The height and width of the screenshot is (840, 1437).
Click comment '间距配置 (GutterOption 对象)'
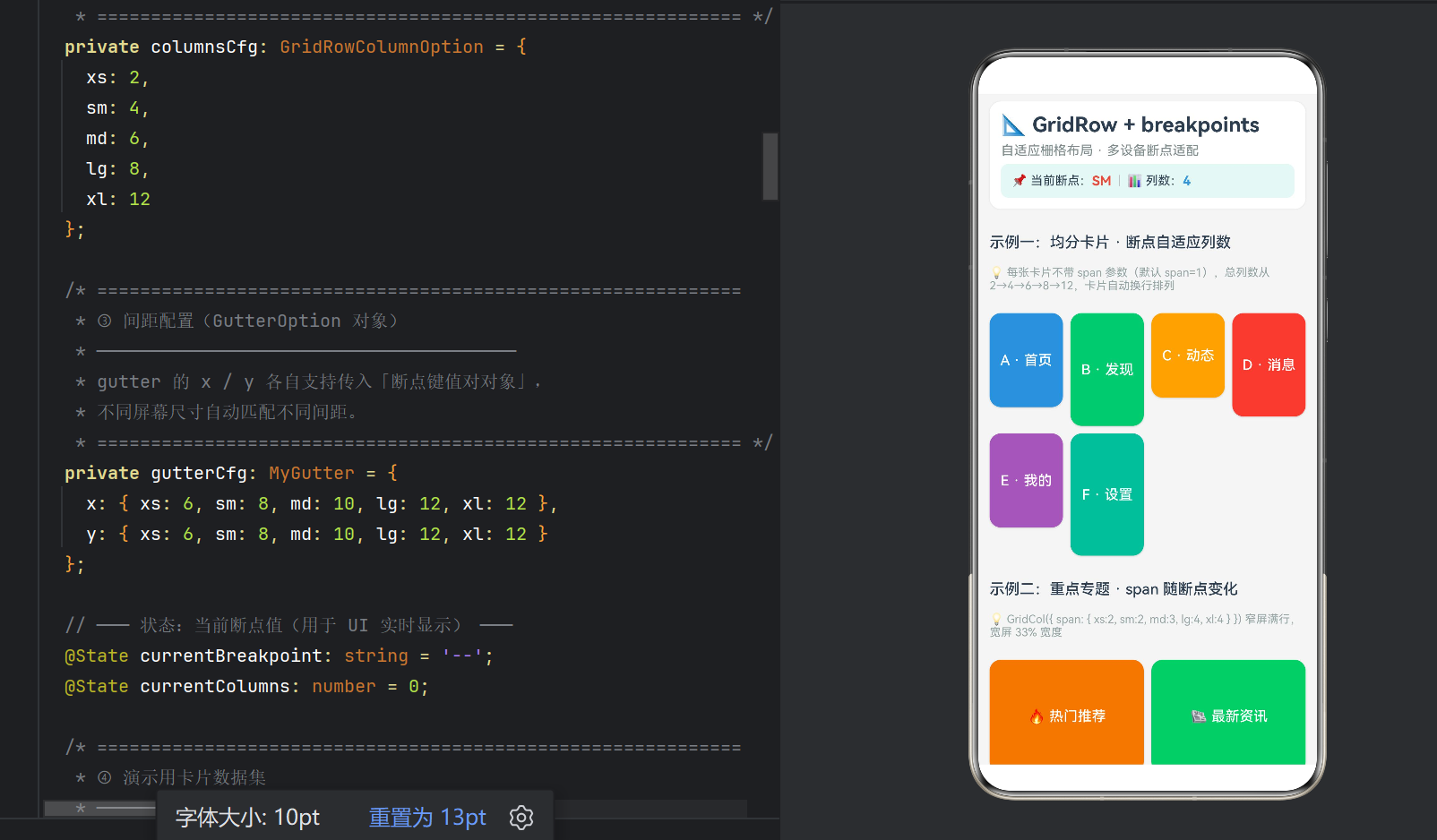tap(261, 321)
